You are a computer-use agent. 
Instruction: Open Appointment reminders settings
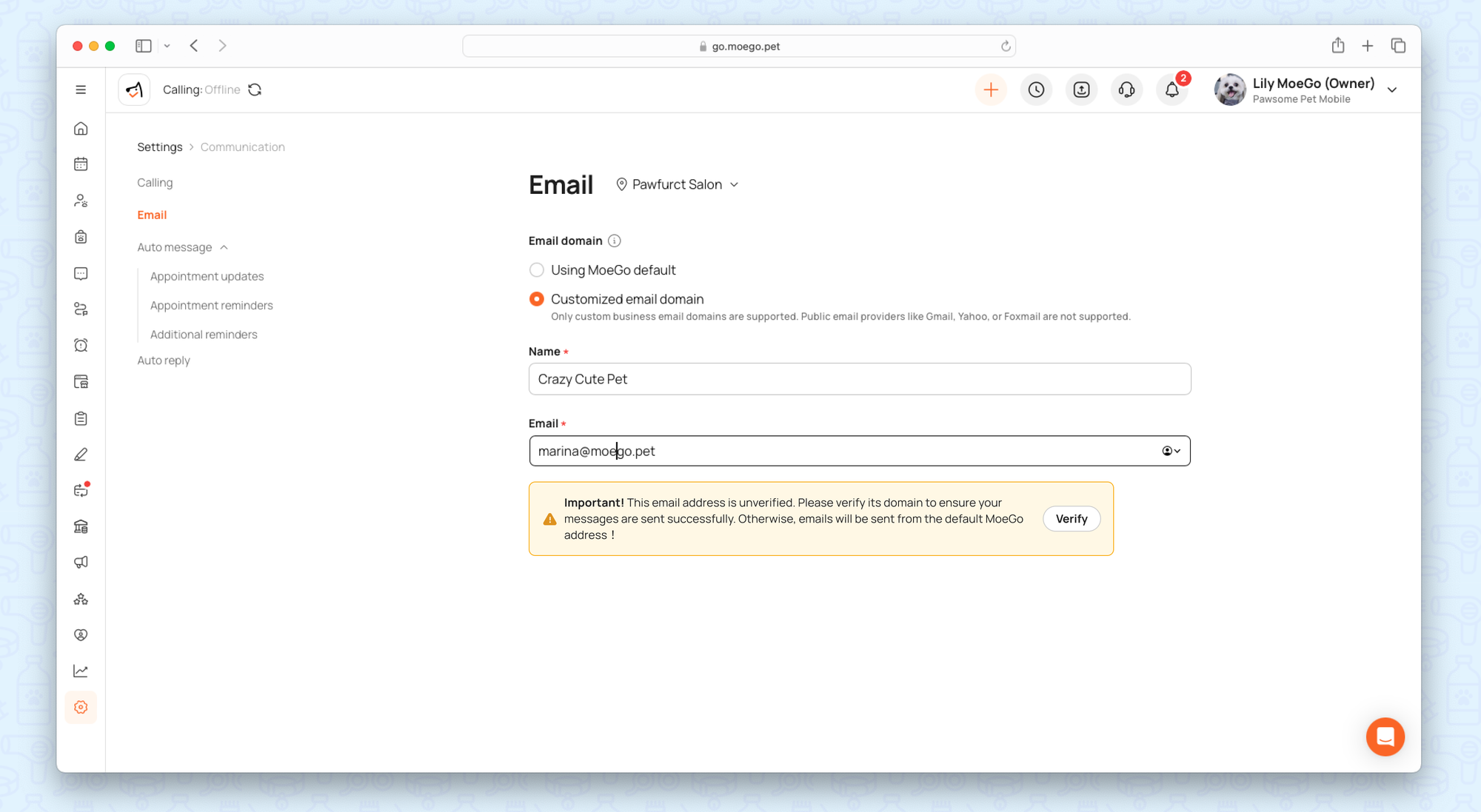211,305
